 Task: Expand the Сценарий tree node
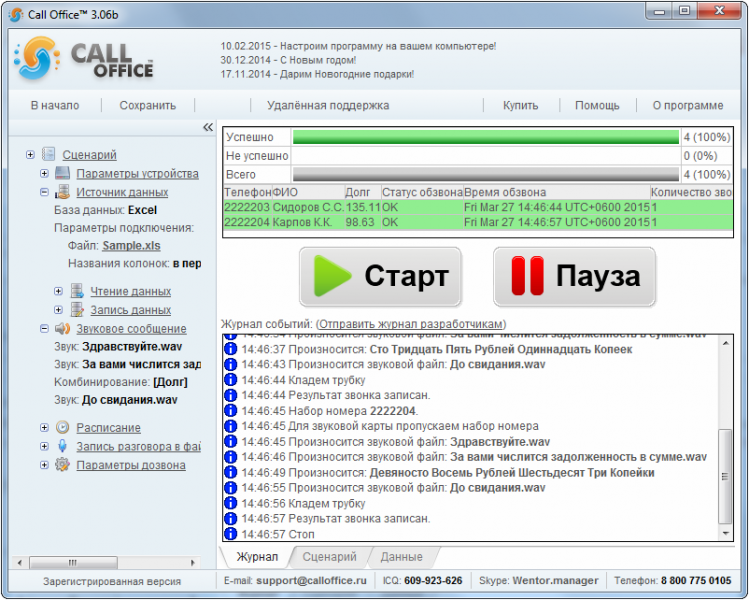[30, 154]
